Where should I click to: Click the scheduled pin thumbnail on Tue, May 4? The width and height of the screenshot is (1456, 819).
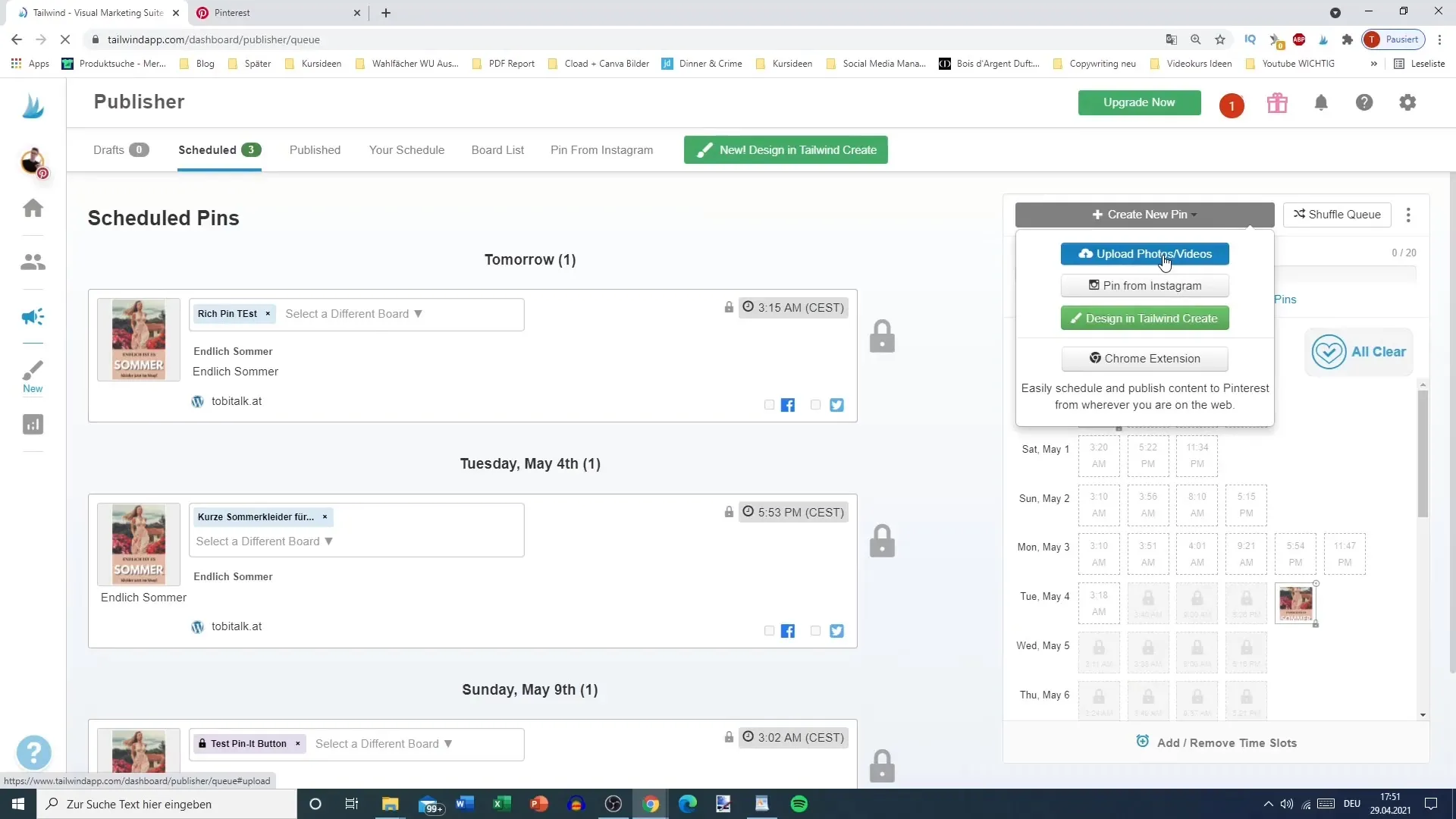[x=1295, y=604]
